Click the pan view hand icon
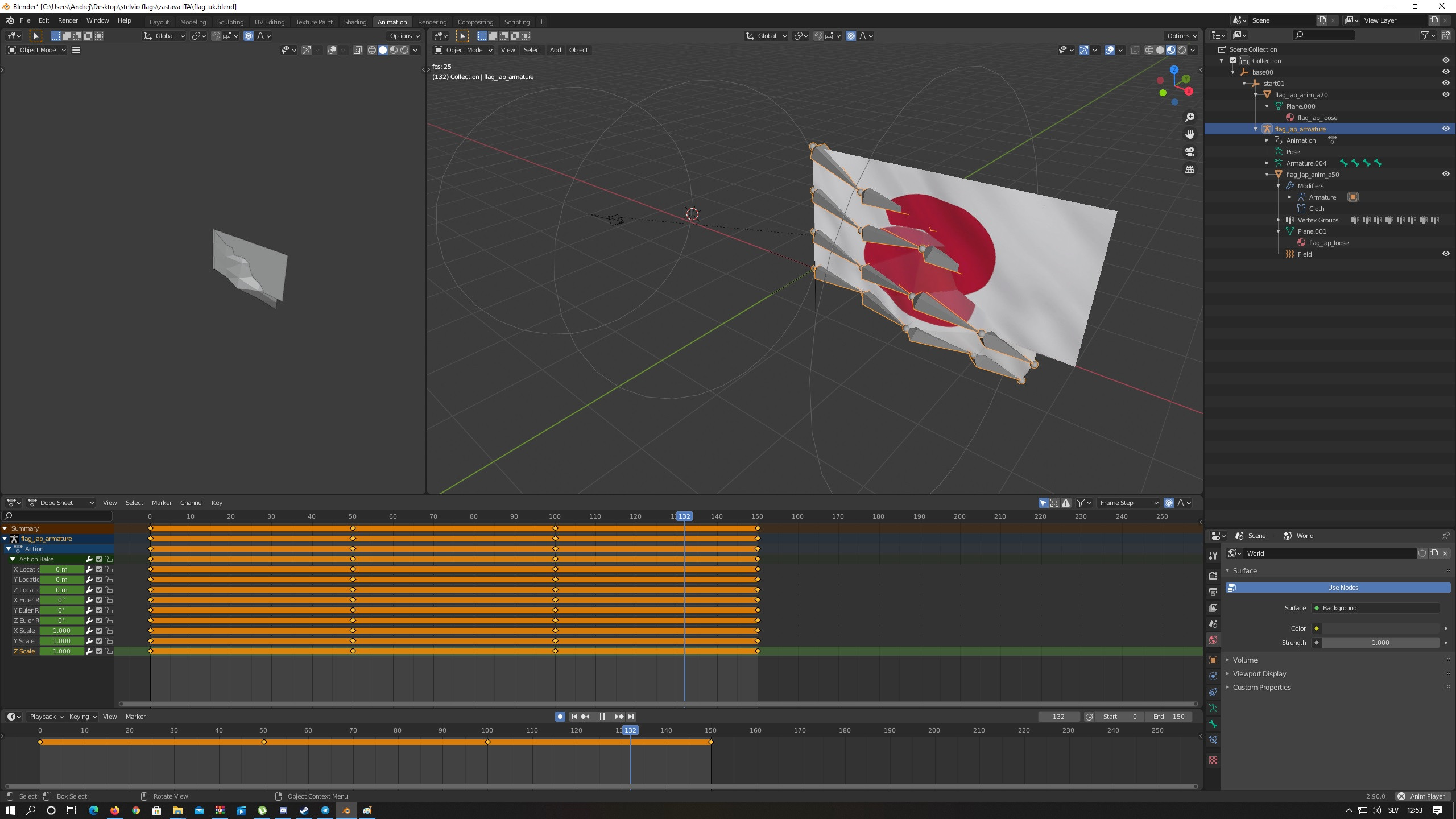 [1189, 135]
